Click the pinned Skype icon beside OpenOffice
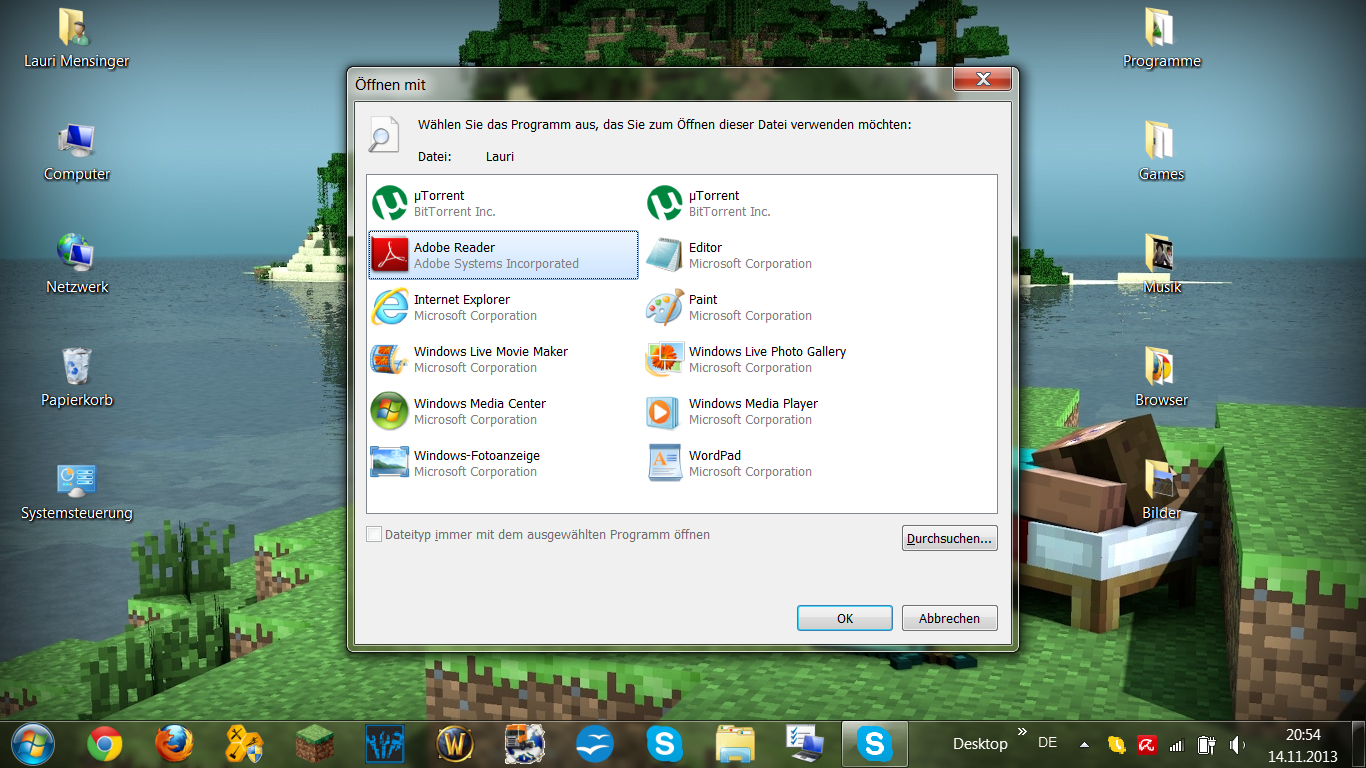The image size is (1366, 768). [664, 744]
